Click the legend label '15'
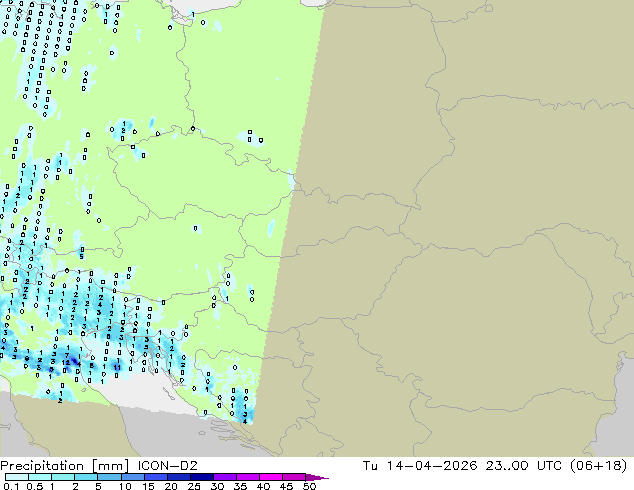Viewport: 634px width, 490px height. click(148, 486)
